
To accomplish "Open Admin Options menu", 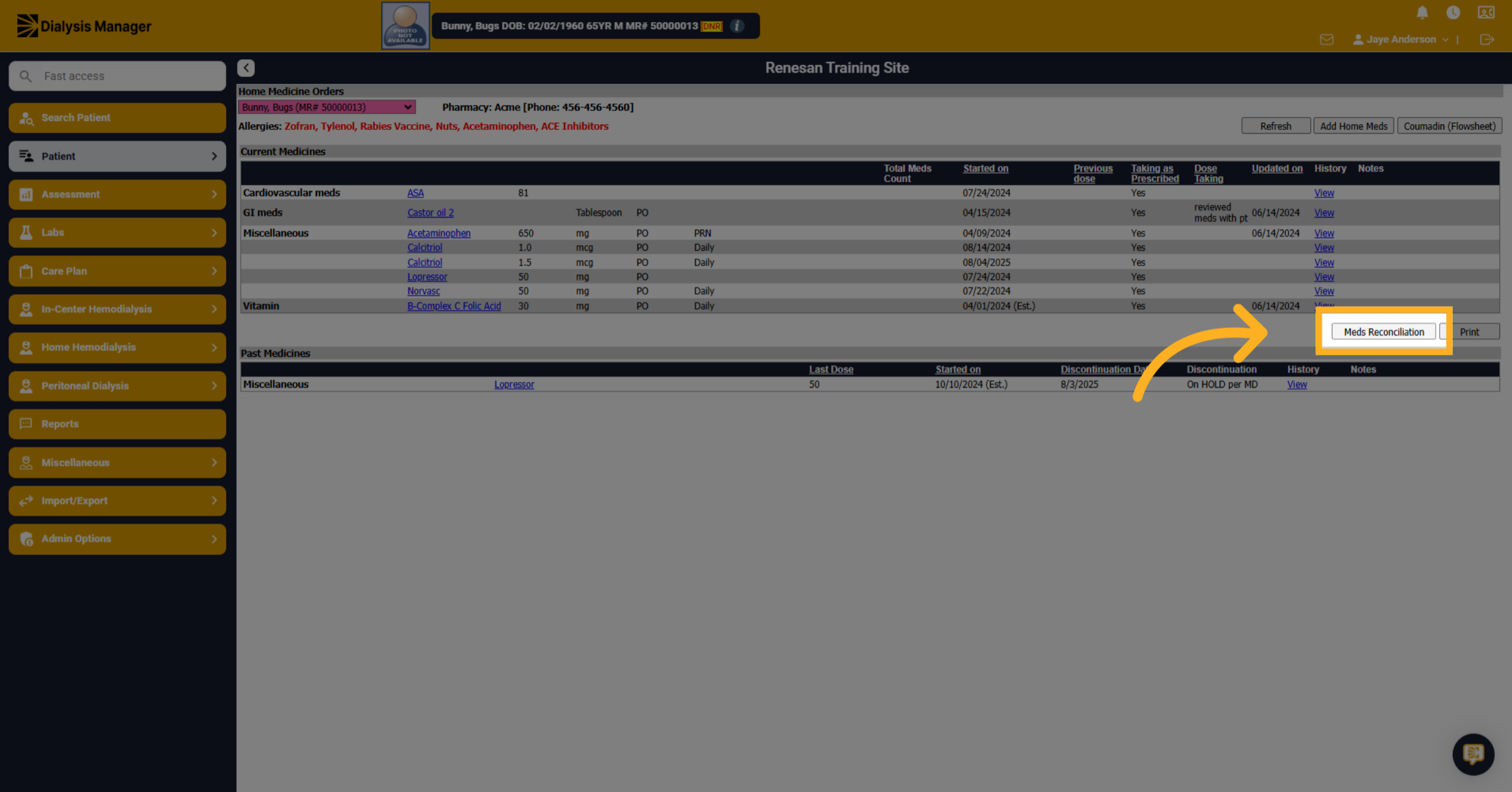I will [x=117, y=539].
